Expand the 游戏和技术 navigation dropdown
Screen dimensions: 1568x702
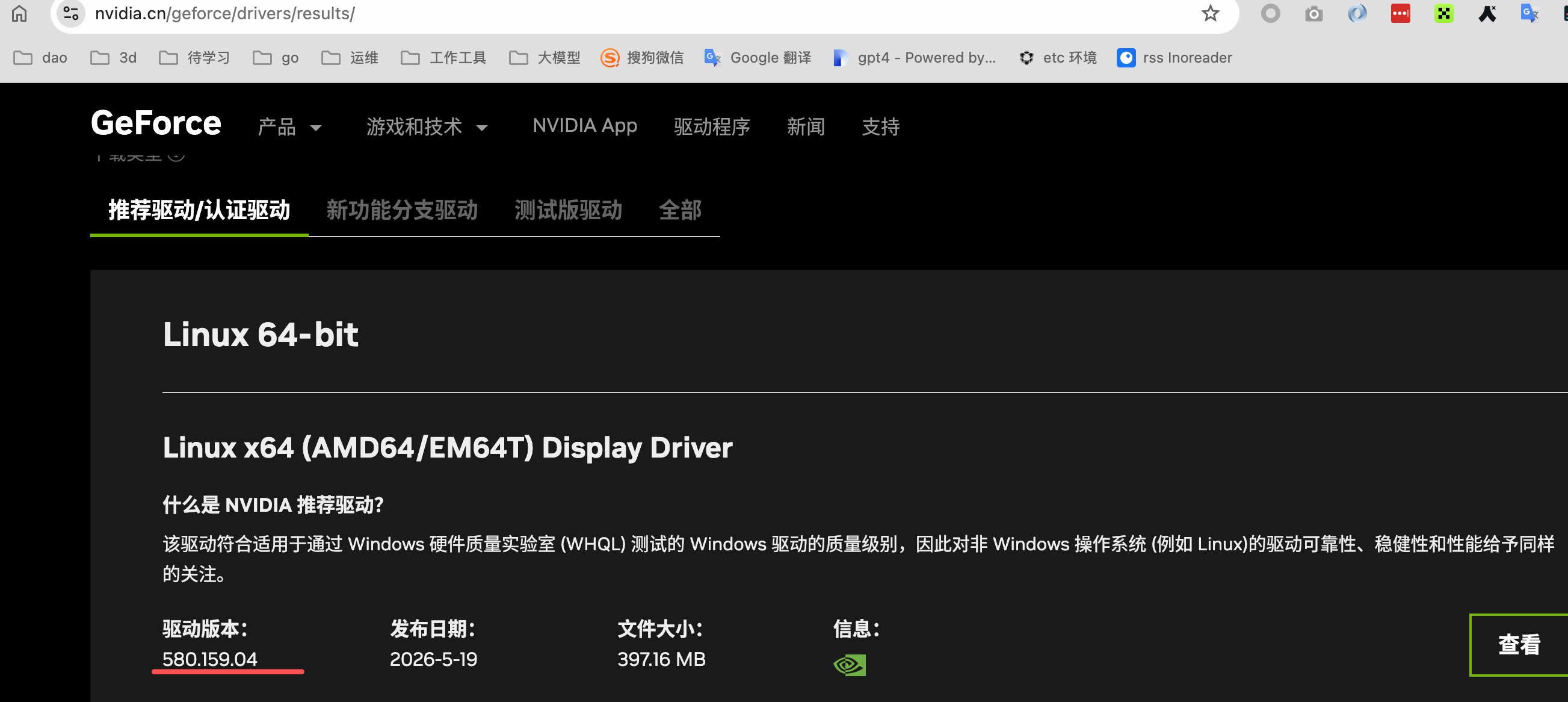427,126
